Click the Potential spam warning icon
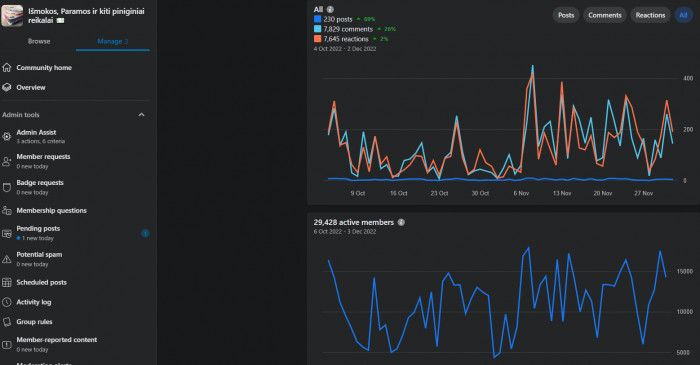Image resolution: width=700 pixels, height=365 pixels. (x=6, y=259)
